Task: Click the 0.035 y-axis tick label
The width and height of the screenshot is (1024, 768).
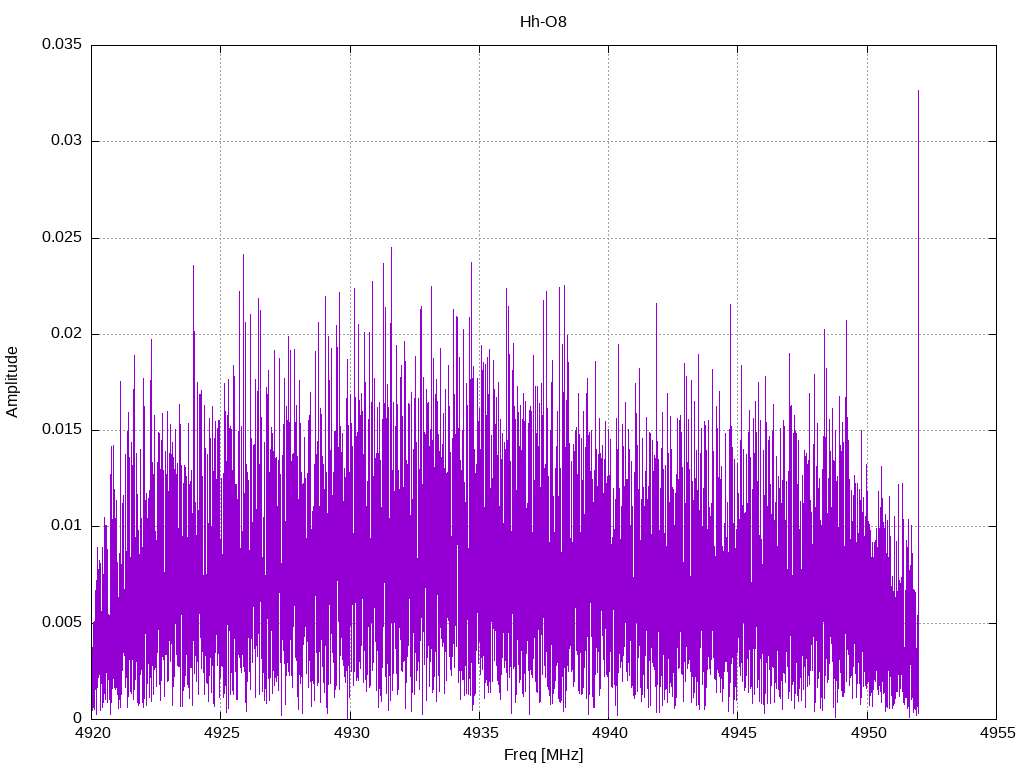Action: click(x=61, y=45)
